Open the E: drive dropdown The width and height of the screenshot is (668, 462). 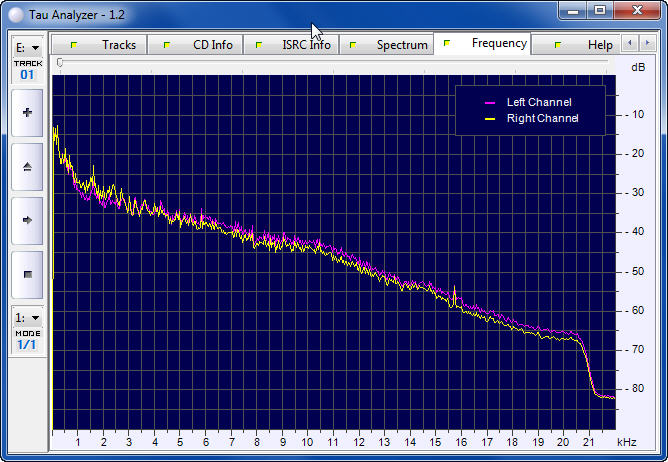coord(27,47)
